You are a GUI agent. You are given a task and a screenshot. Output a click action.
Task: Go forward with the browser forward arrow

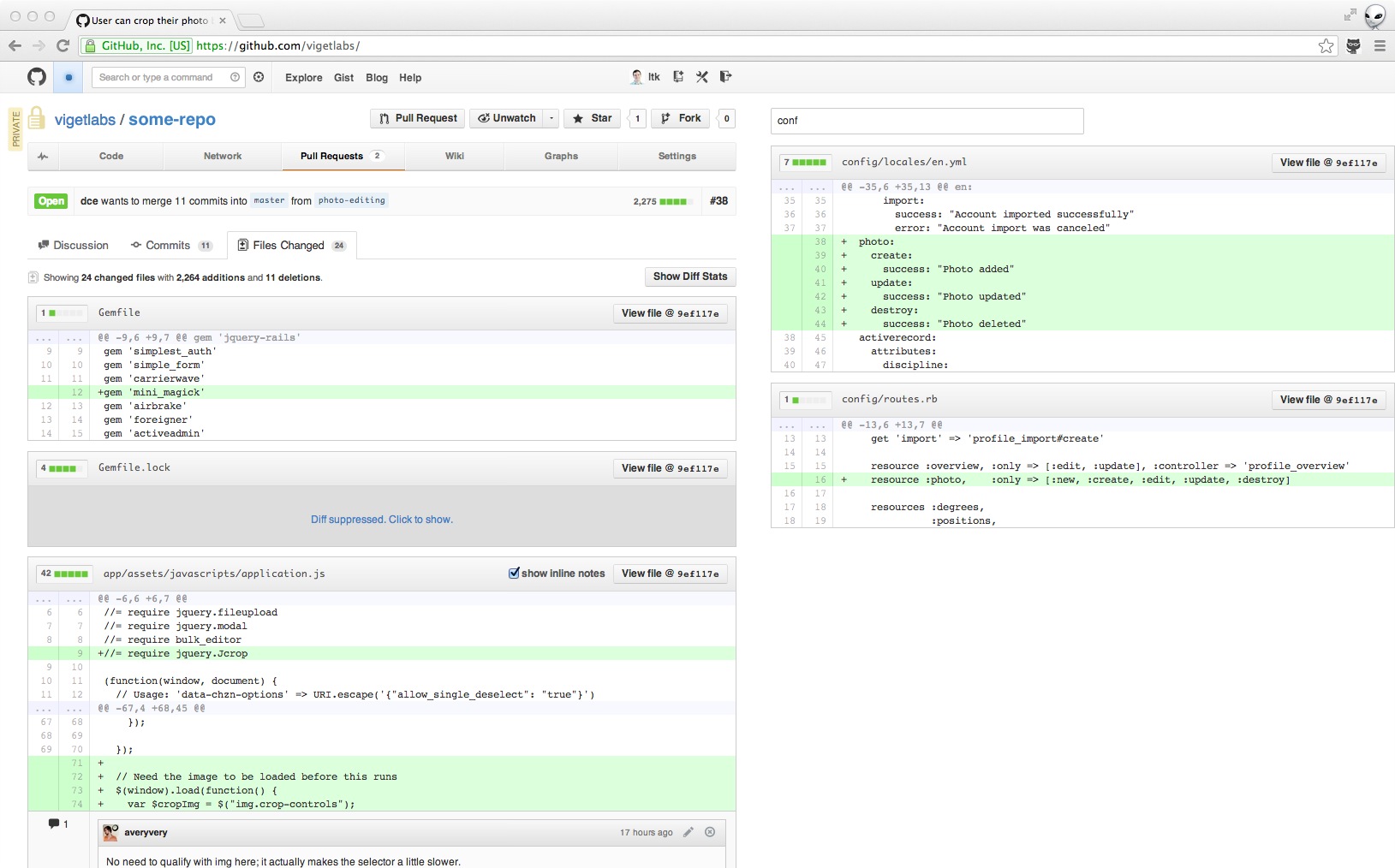[39, 46]
